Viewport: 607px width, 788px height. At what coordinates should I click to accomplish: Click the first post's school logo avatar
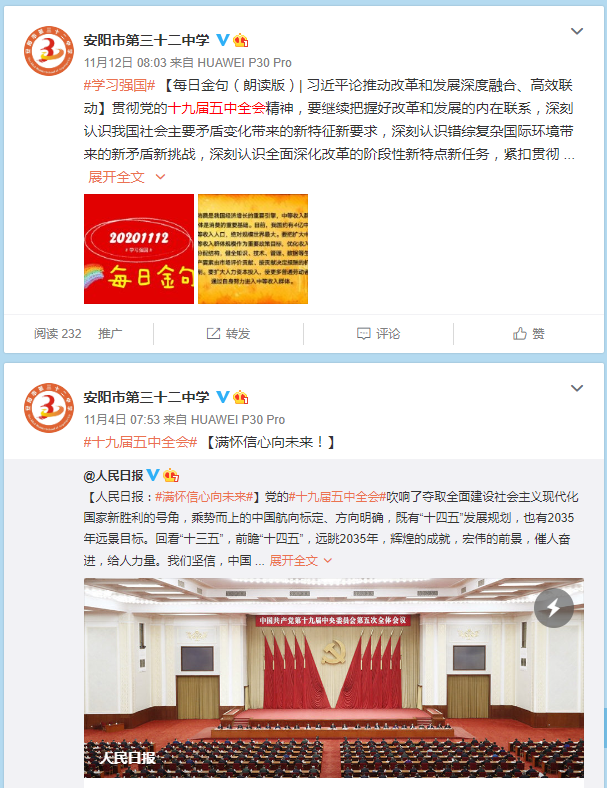tap(49, 51)
